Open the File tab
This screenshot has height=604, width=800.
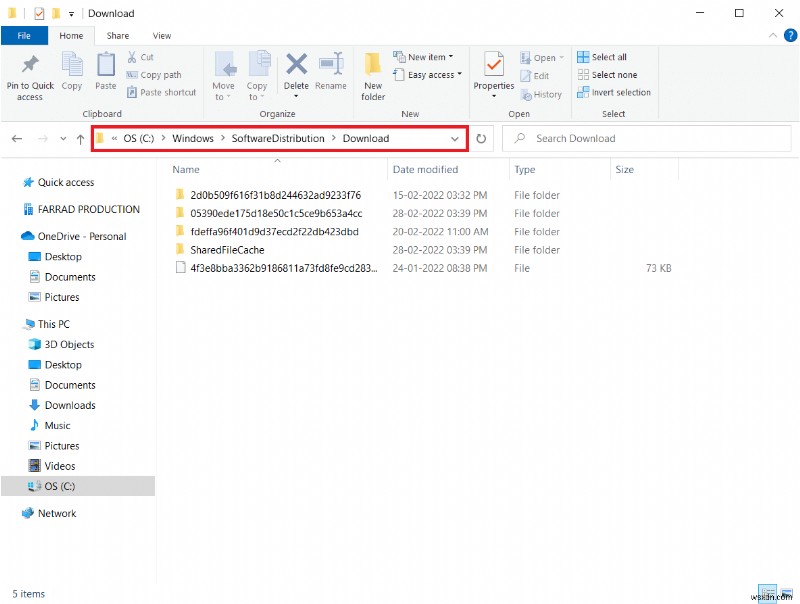tap(24, 36)
